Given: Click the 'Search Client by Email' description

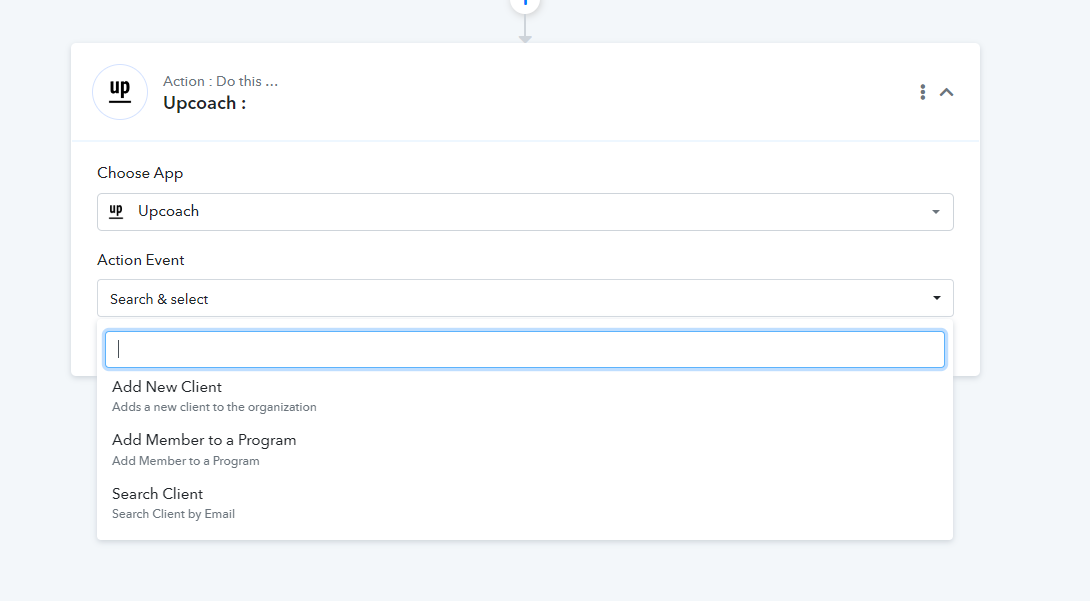Looking at the screenshot, I should point(173,514).
